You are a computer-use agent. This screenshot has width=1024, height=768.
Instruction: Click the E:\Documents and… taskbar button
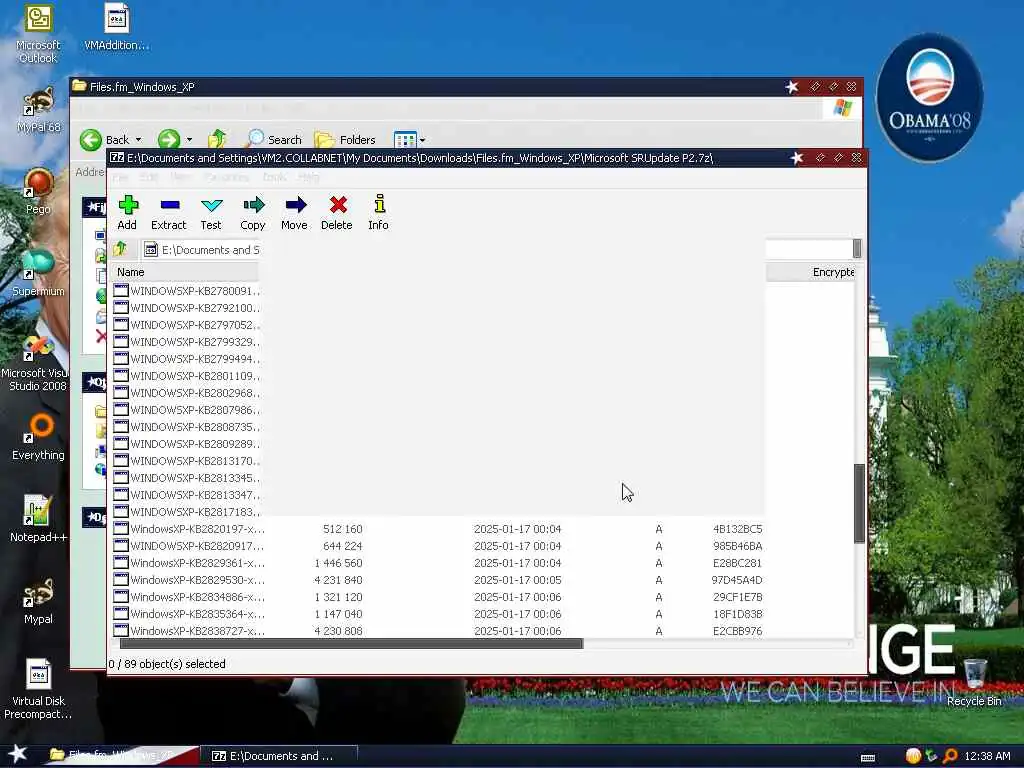278,756
